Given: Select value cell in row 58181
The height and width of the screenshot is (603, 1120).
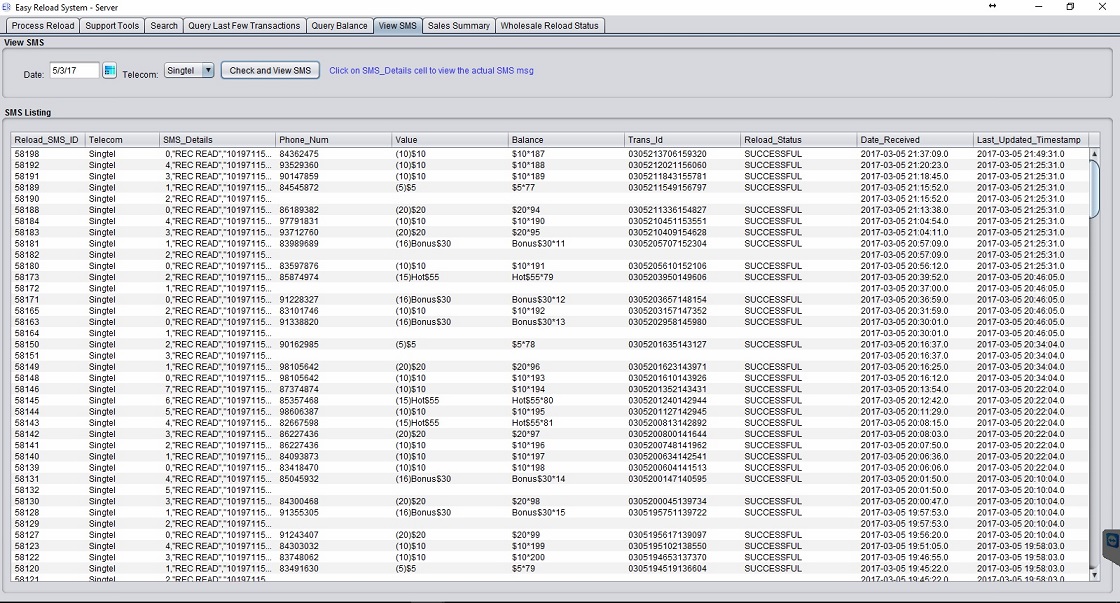Looking at the screenshot, I should tap(451, 244).
